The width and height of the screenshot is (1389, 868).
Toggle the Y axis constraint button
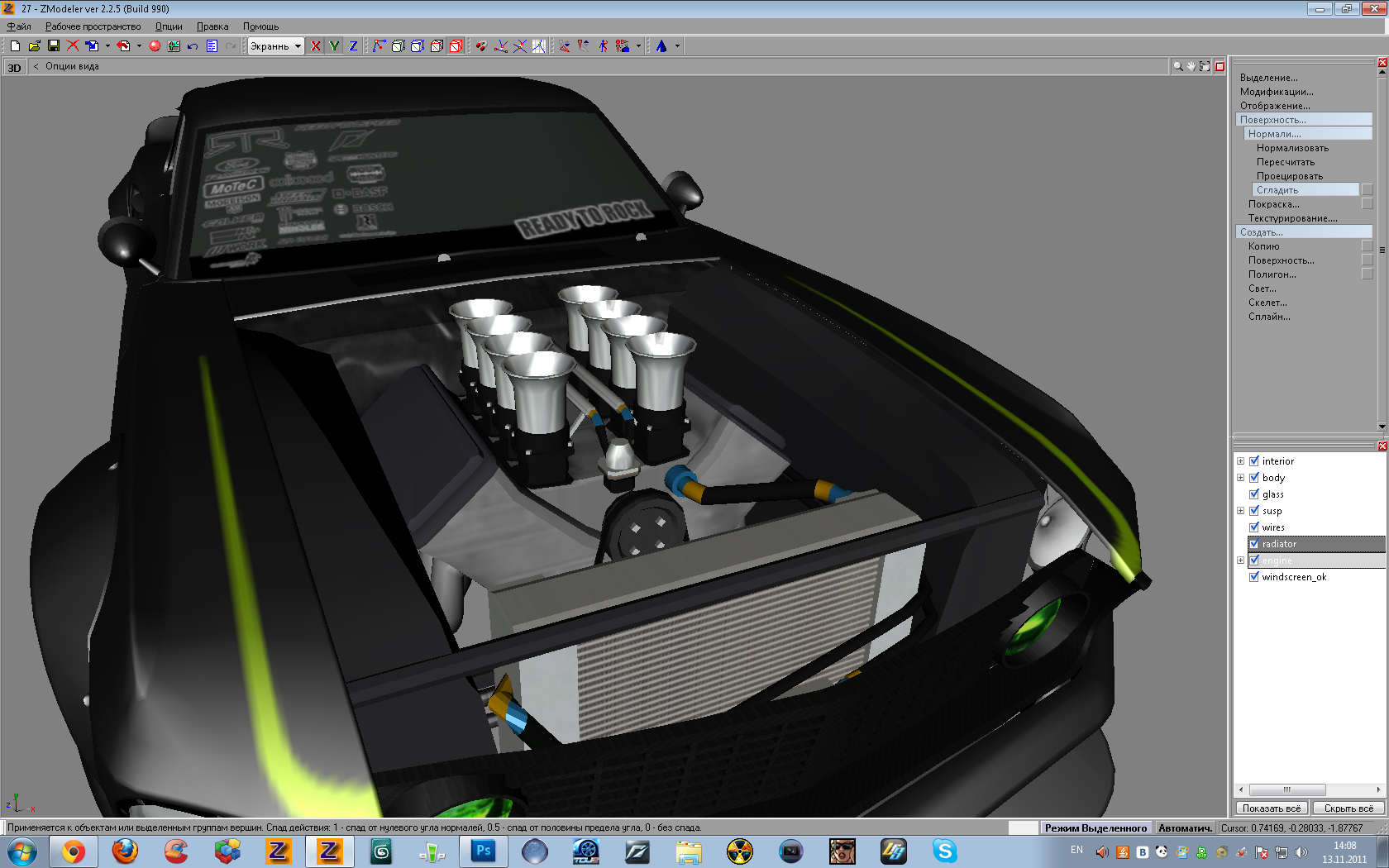pyautogui.click(x=334, y=46)
